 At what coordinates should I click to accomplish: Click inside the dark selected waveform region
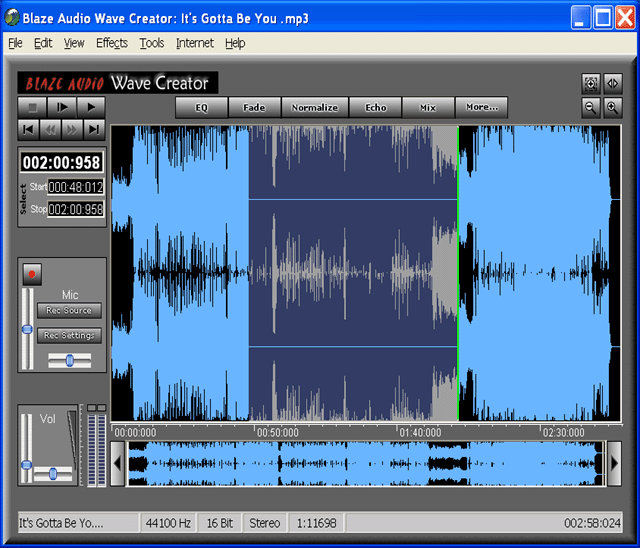coord(353,273)
